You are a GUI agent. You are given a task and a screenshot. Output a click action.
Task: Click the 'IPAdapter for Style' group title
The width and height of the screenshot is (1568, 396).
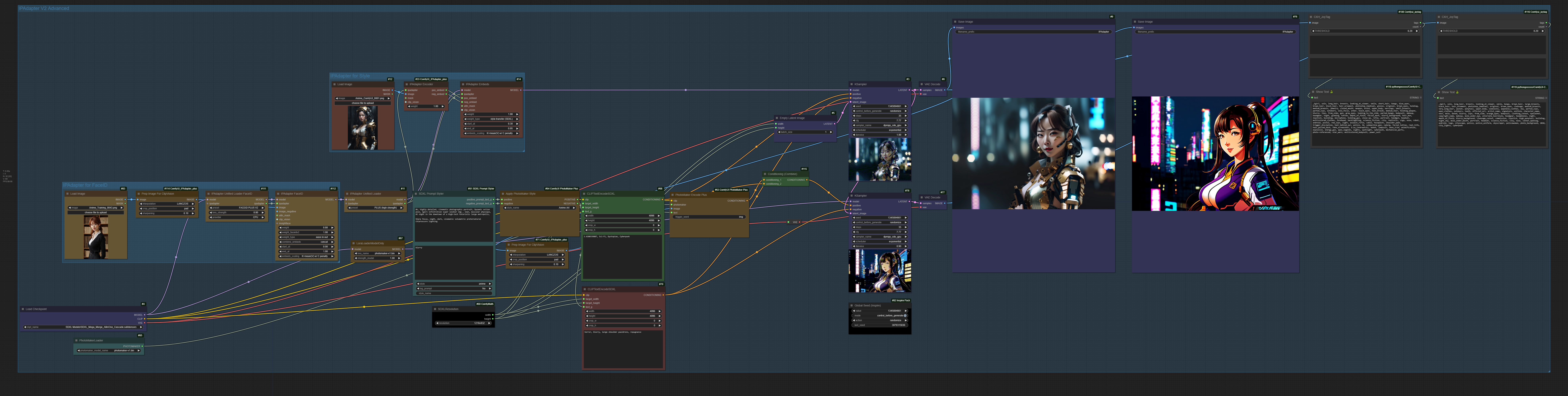pyautogui.click(x=350, y=76)
